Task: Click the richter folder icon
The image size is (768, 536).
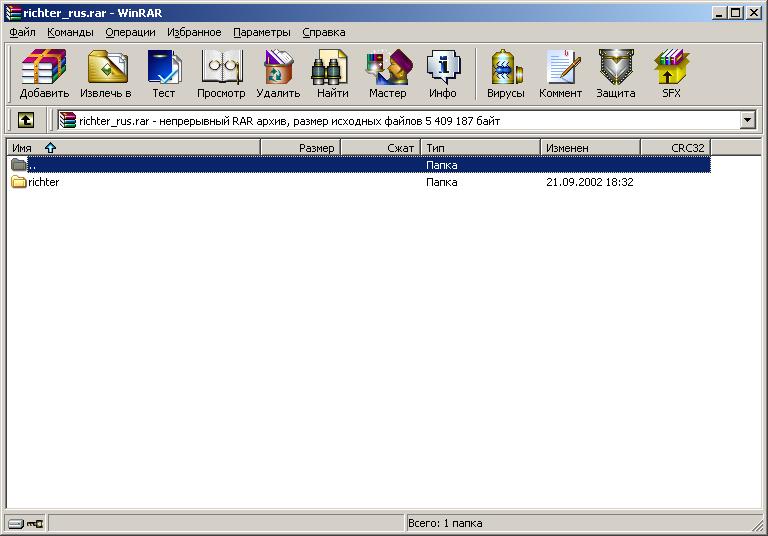Action: click(19, 182)
